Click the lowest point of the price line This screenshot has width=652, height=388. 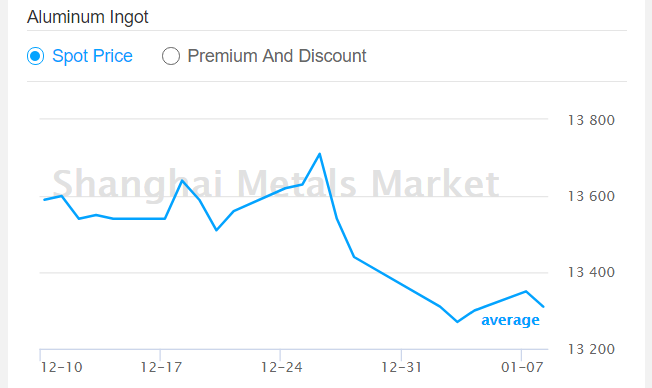pos(457,321)
